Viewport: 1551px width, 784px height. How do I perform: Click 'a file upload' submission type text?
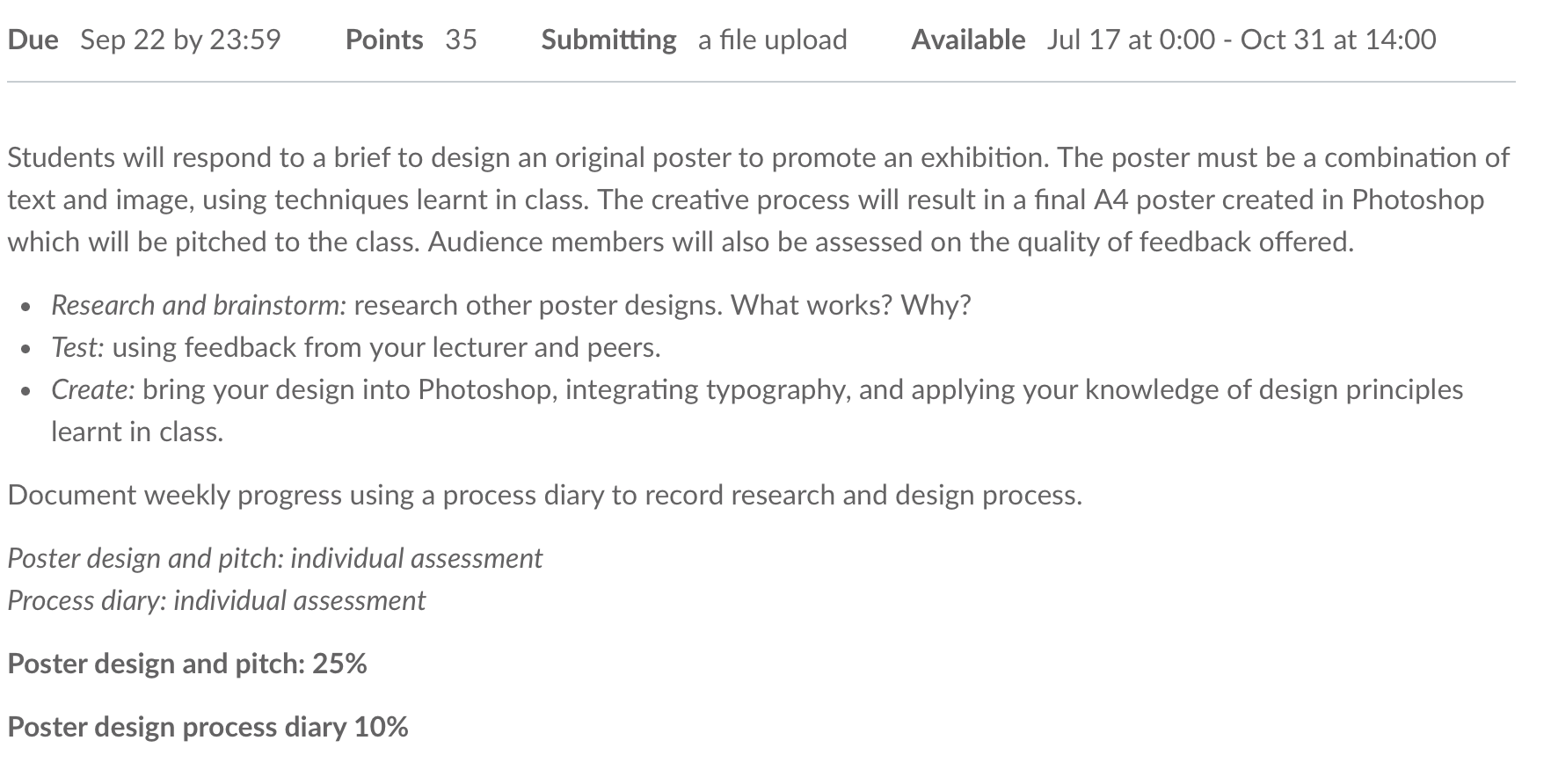coord(773,40)
